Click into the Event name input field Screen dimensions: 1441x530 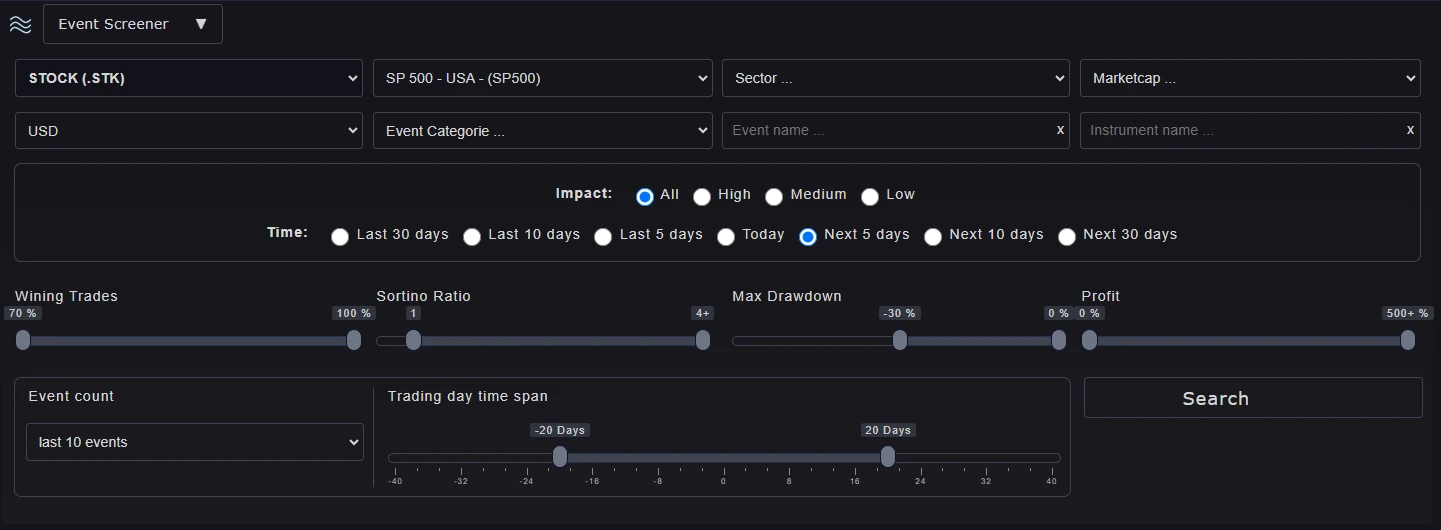click(885, 130)
